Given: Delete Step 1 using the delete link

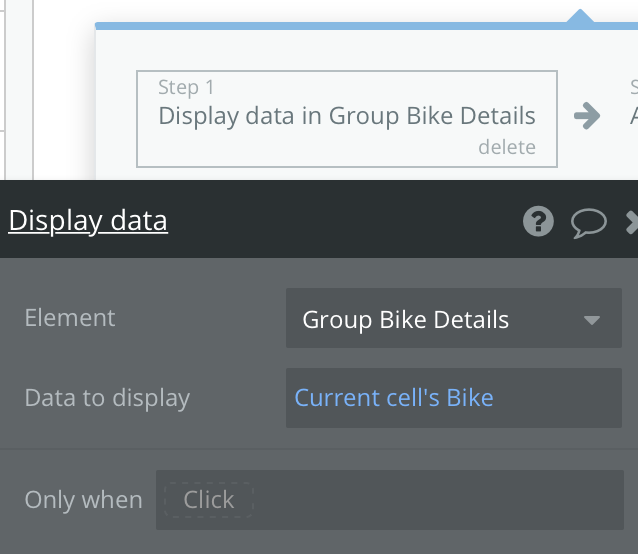Looking at the screenshot, I should point(506,147).
